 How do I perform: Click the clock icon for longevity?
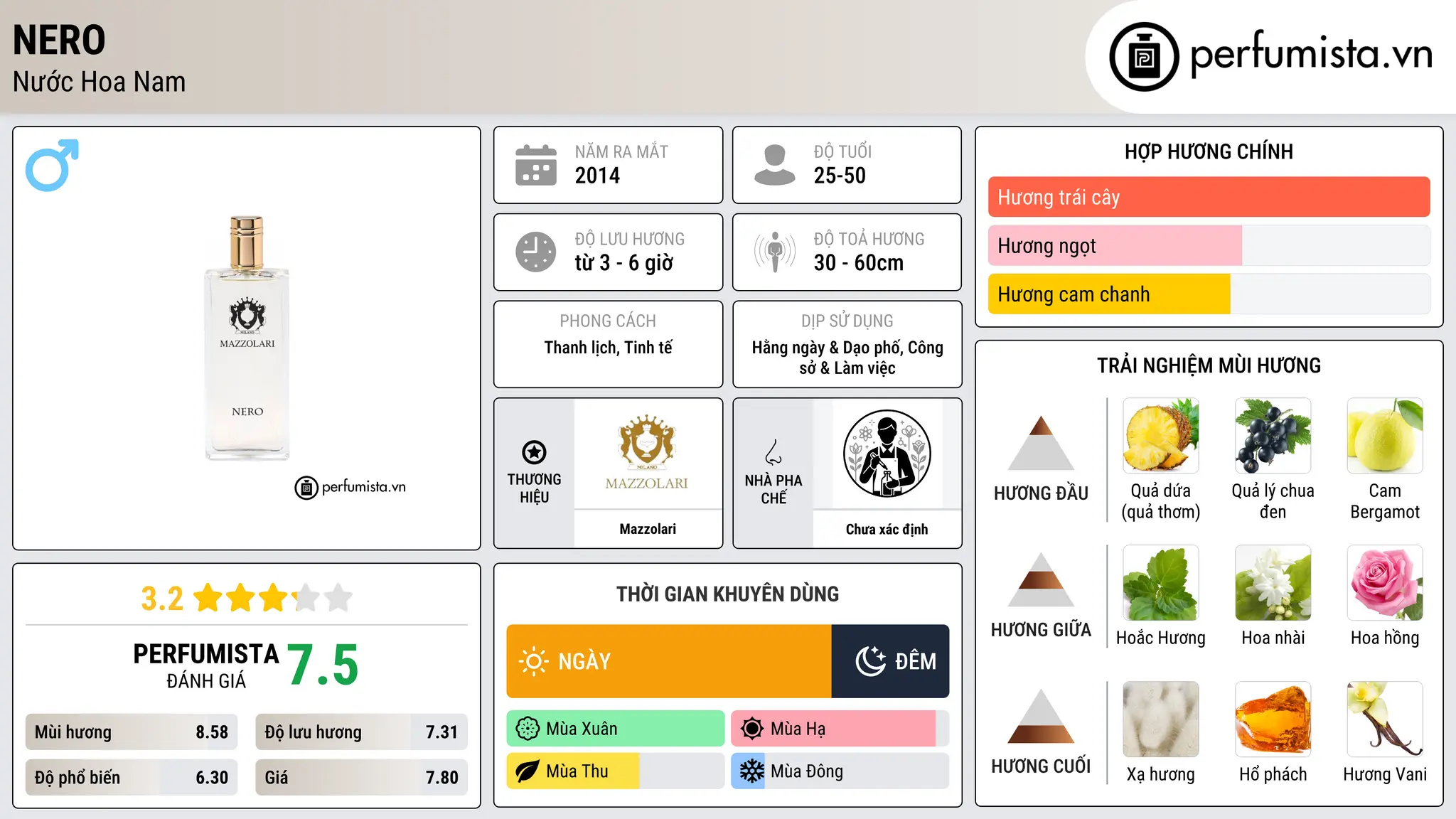pos(536,252)
